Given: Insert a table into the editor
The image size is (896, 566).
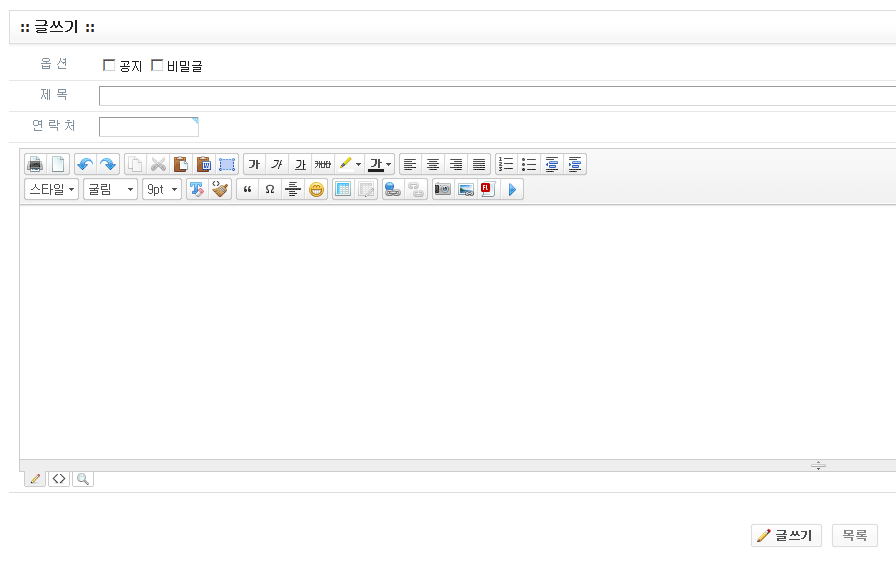Looking at the screenshot, I should point(343,189).
